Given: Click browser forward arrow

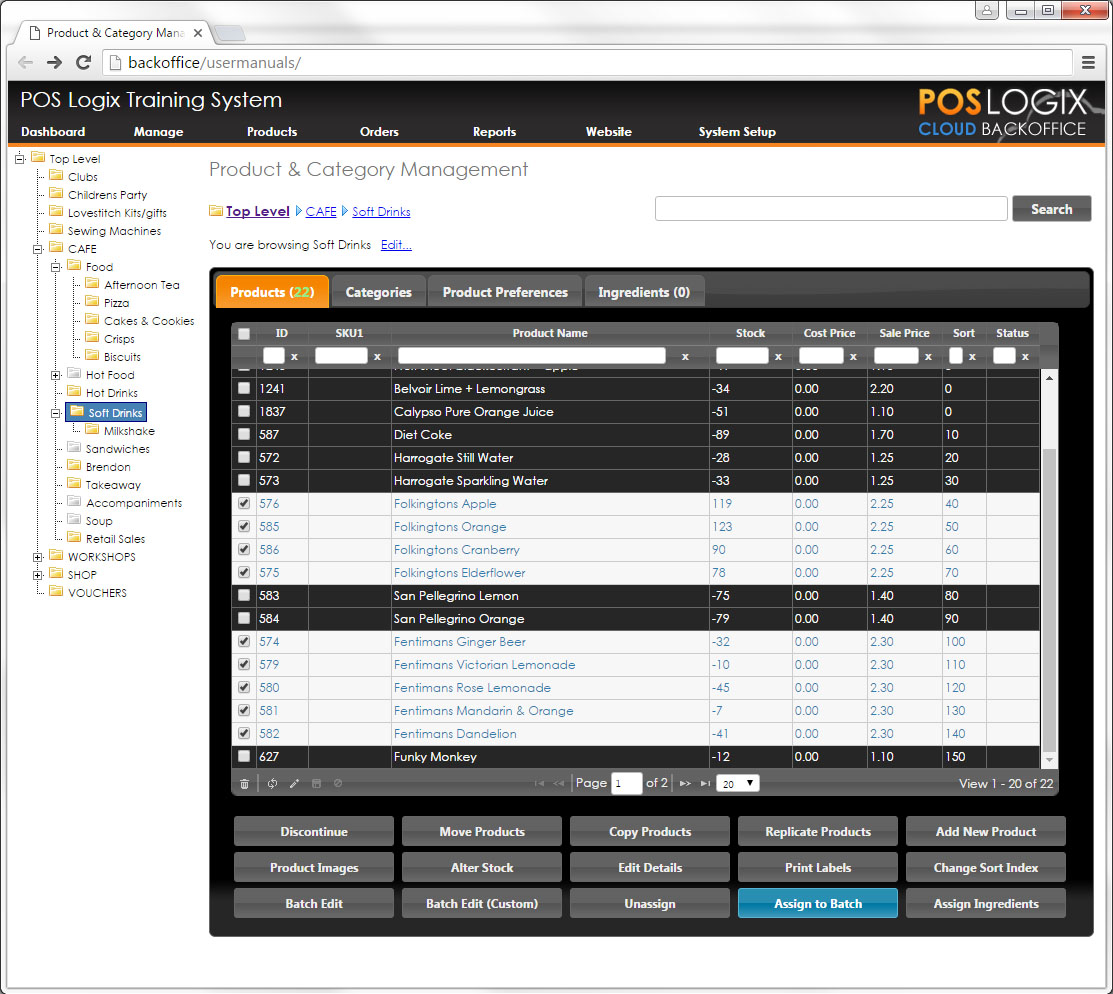Looking at the screenshot, I should 55,62.
